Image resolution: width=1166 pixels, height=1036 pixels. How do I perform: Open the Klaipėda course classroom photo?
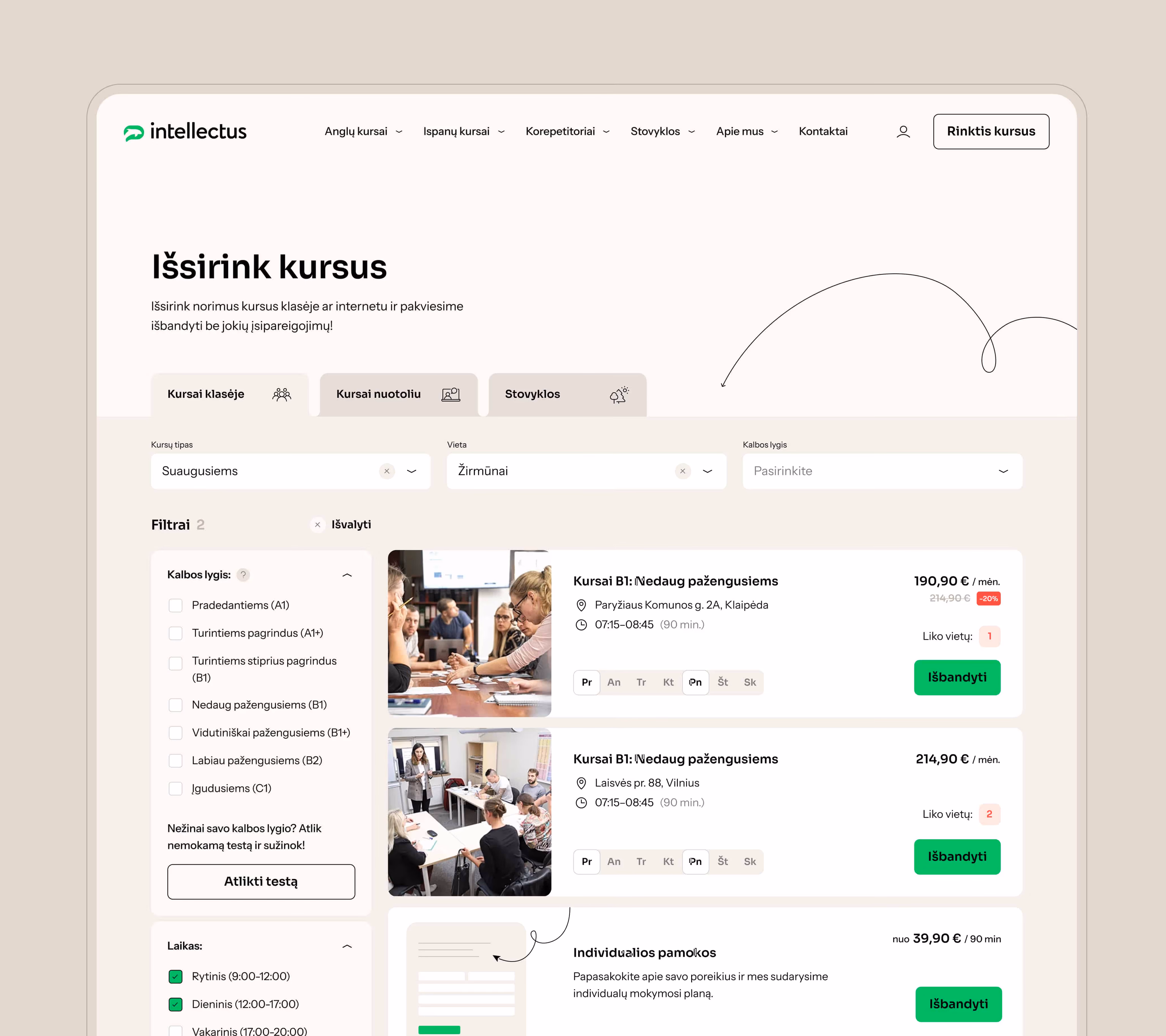470,633
